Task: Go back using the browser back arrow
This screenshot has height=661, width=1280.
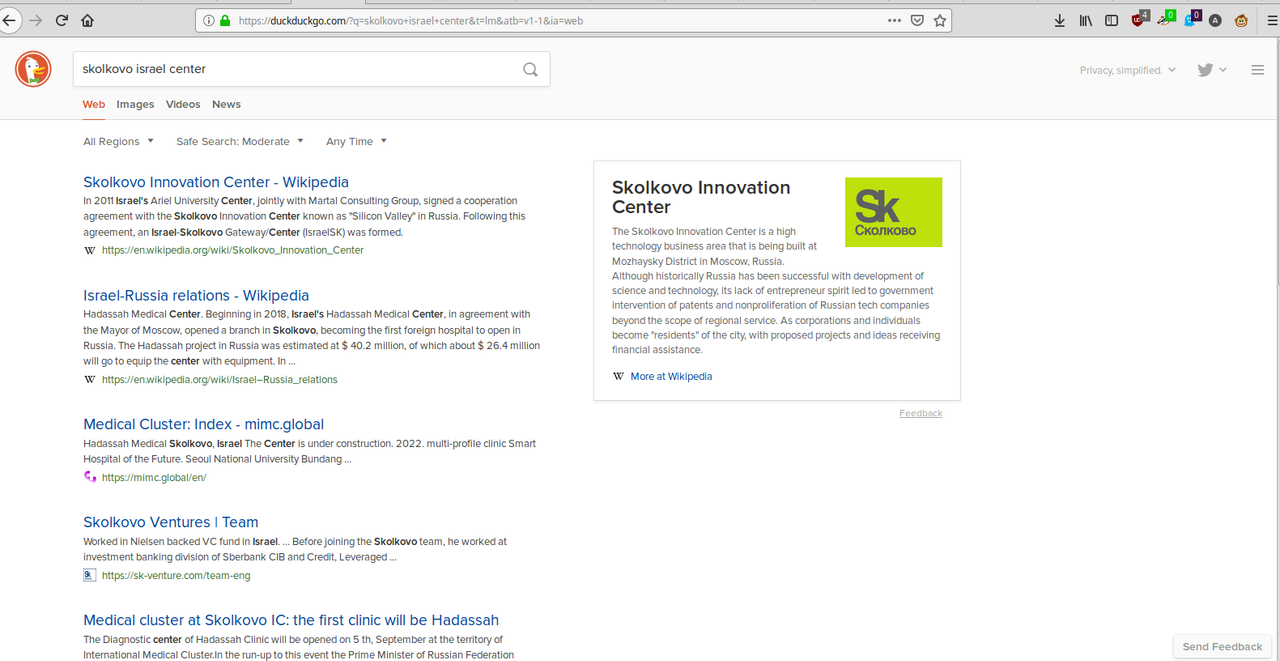Action: 9,20
